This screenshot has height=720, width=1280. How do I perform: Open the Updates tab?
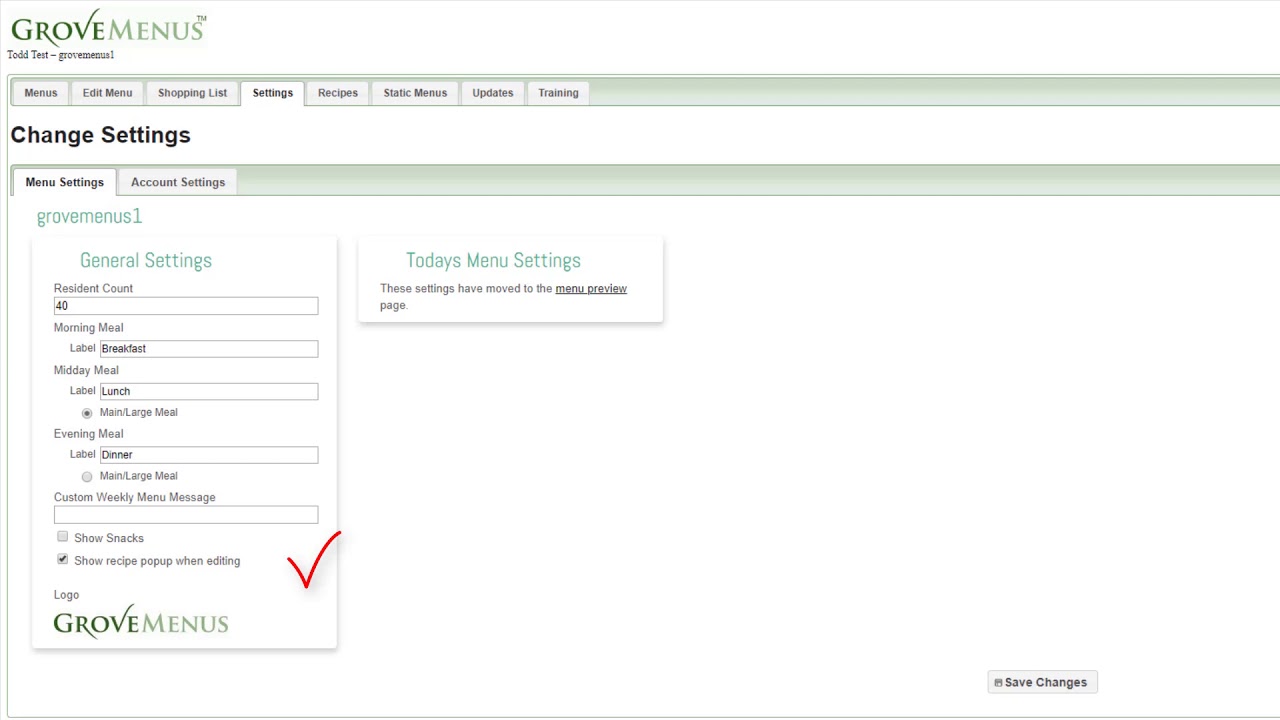coord(493,93)
